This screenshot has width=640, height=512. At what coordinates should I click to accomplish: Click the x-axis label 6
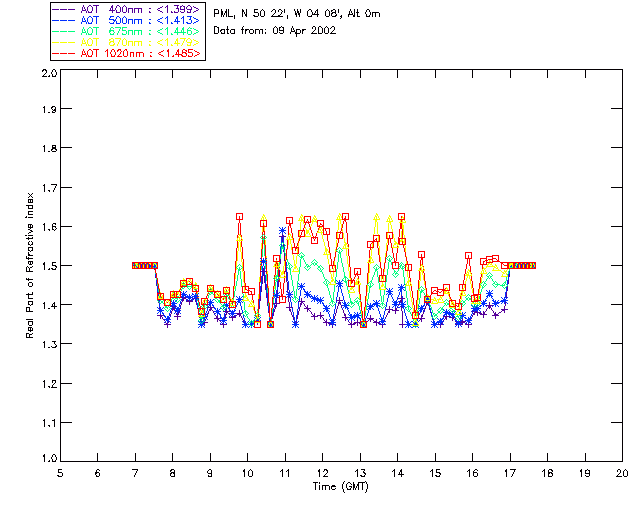[98, 473]
